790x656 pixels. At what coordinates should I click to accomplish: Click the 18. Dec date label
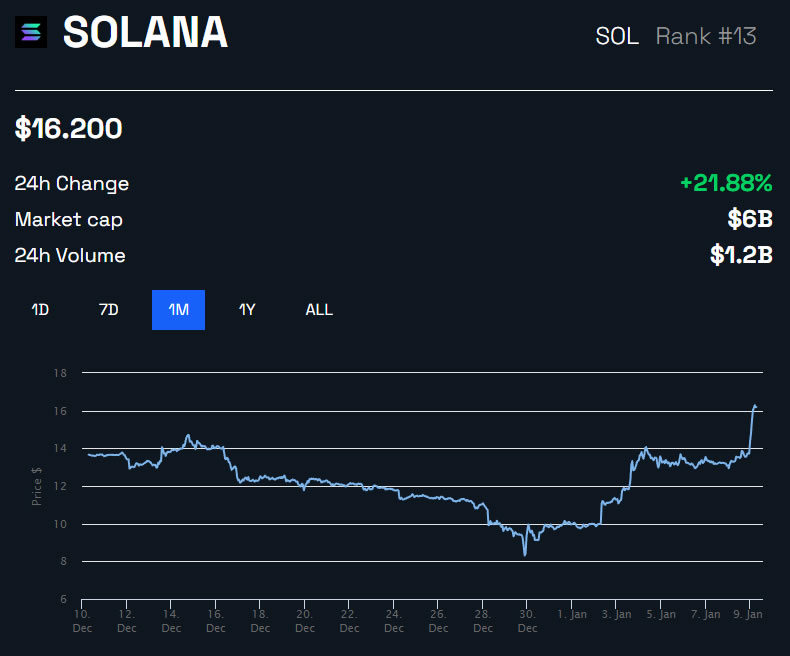pyautogui.click(x=260, y=621)
